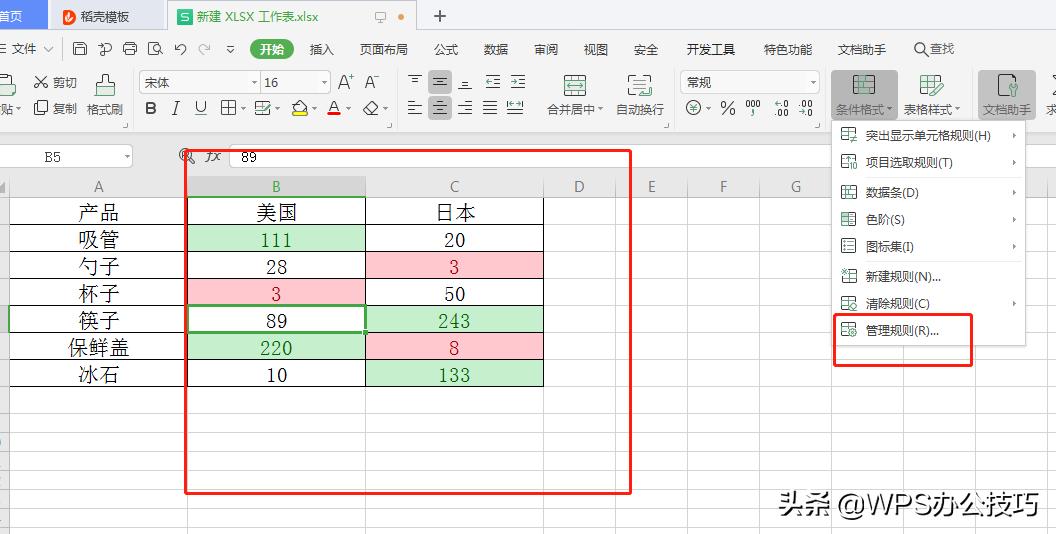Click the eraser clear-format icon
The image size is (1056, 534).
371,108
